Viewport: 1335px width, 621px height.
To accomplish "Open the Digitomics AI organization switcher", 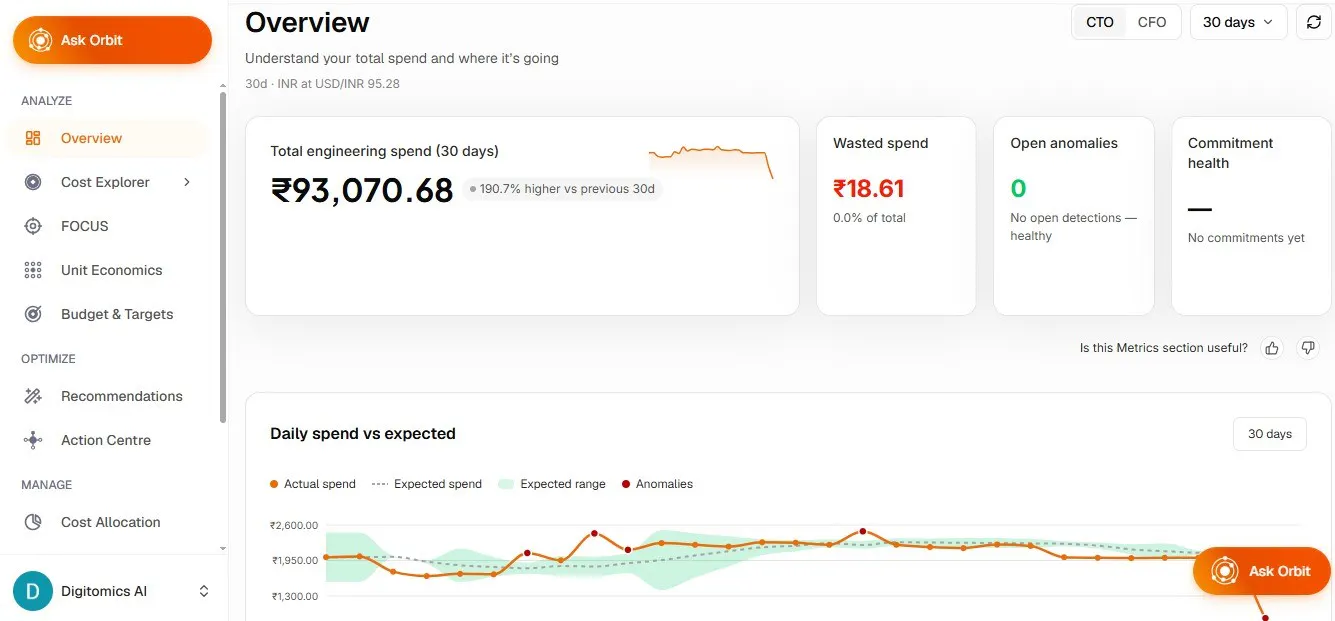I will [x=113, y=591].
